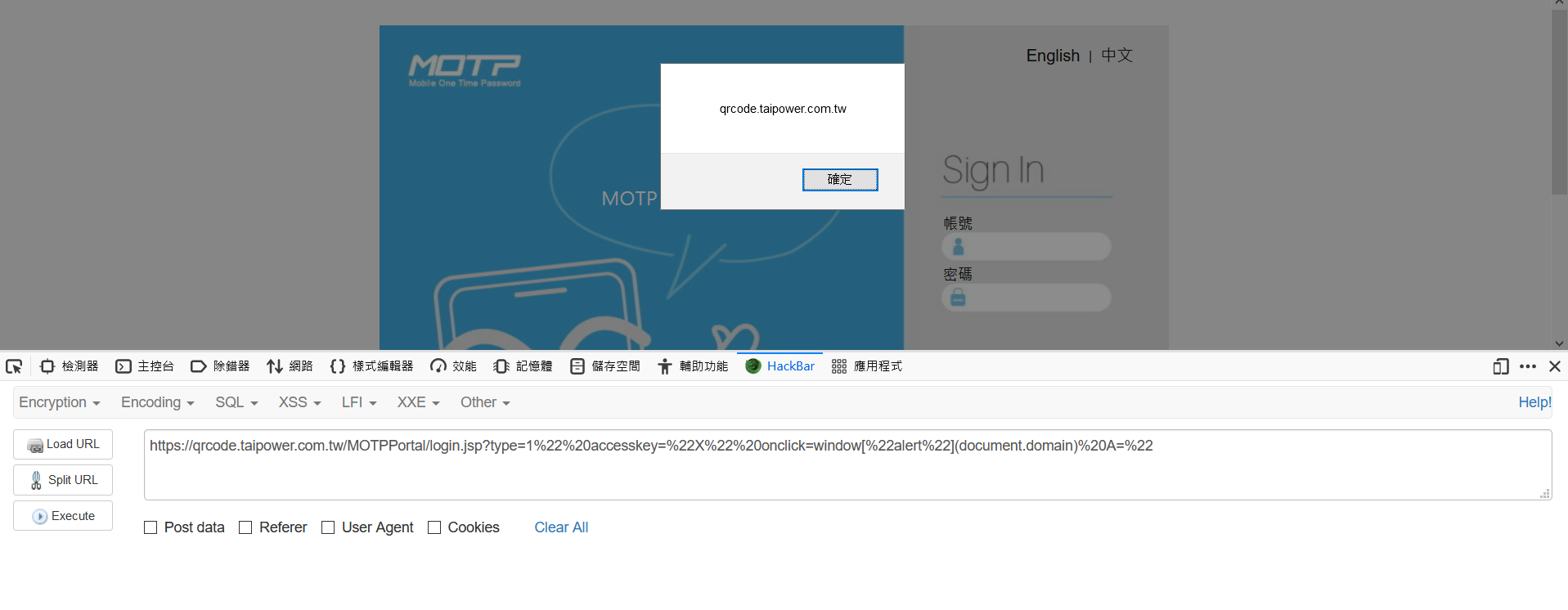
Task: Click the Clear All link
Action: click(x=561, y=527)
